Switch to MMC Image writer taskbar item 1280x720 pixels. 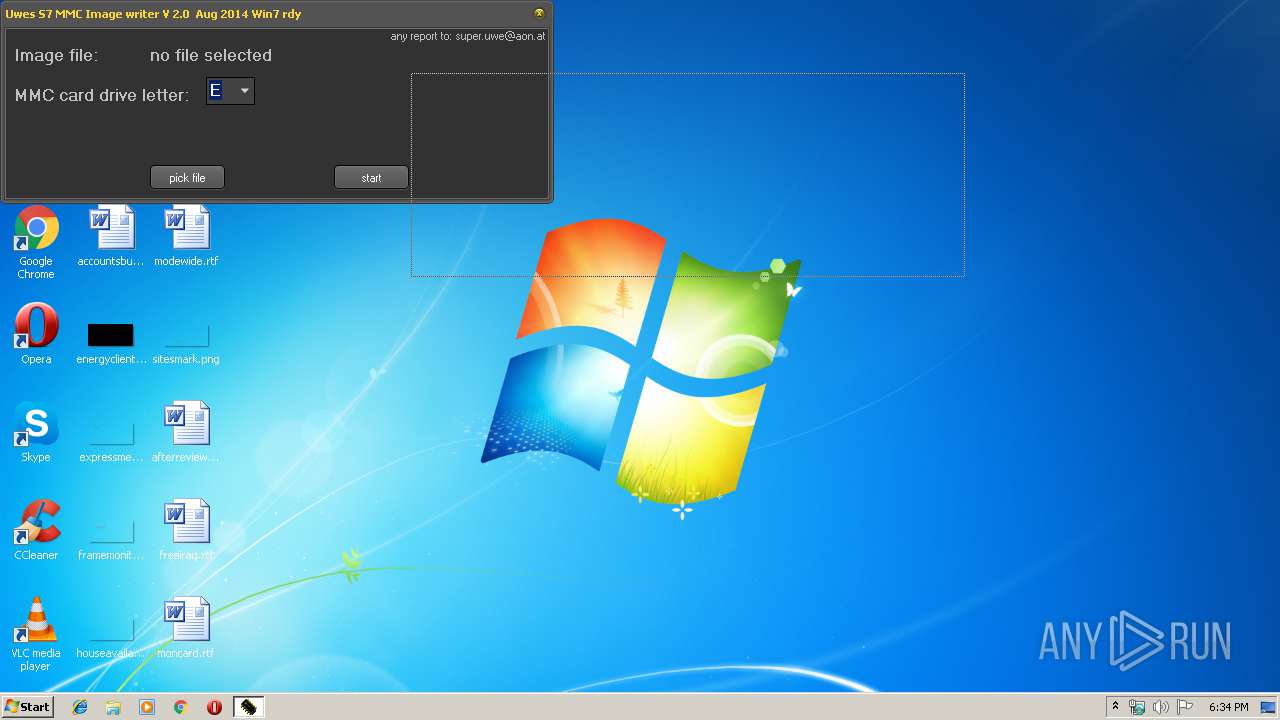tap(248, 707)
